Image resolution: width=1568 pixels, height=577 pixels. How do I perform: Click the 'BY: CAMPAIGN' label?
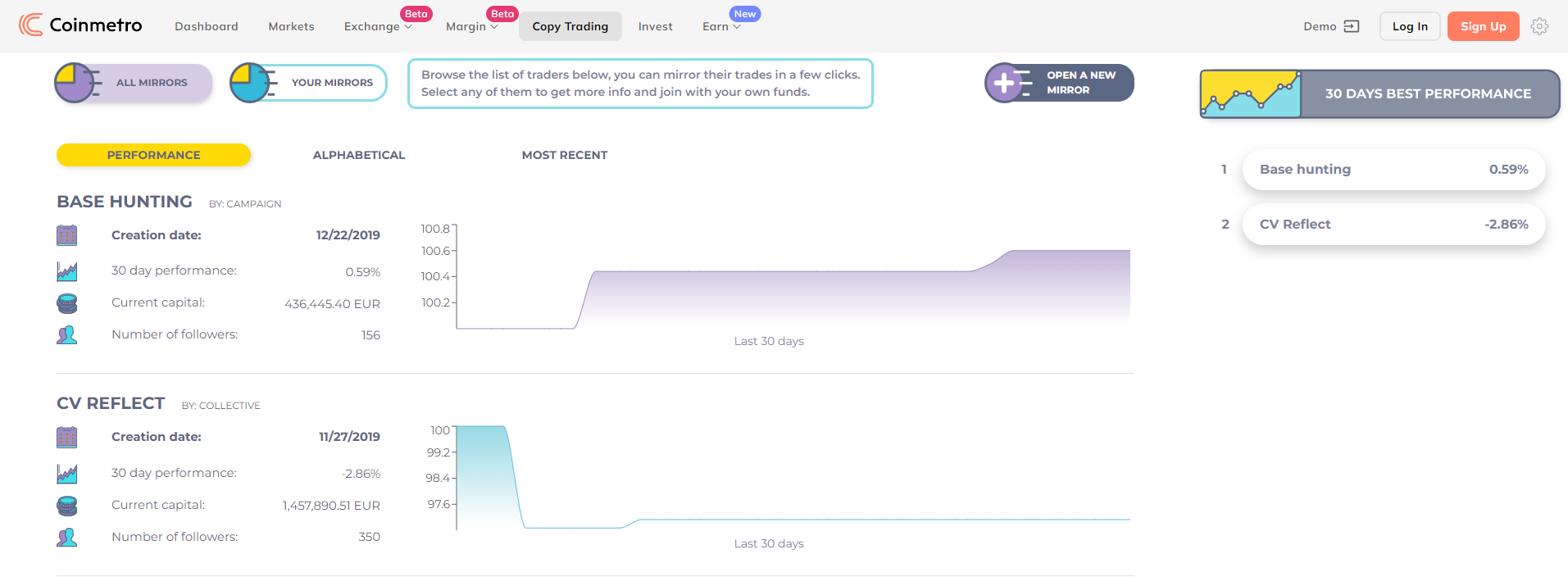(x=245, y=204)
